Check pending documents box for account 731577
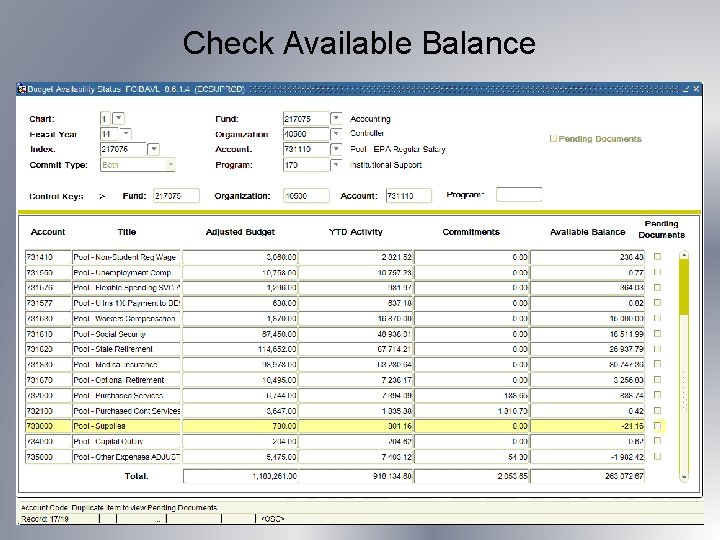 pyautogui.click(x=658, y=303)
